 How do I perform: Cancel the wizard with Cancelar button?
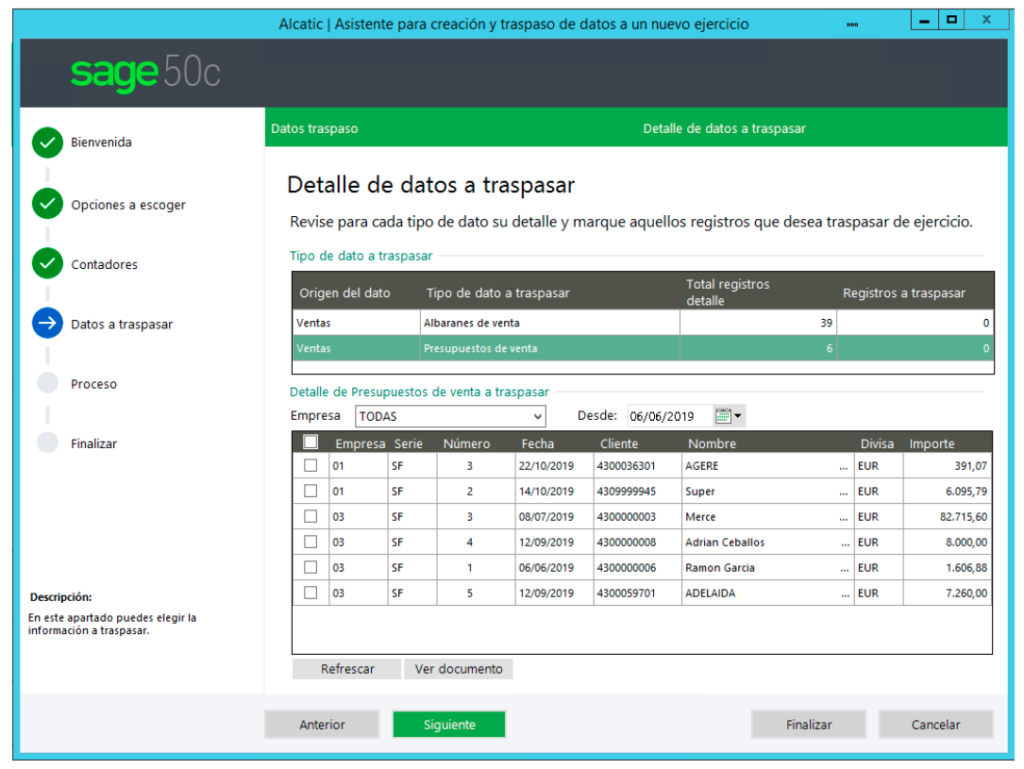coord(936,725)
